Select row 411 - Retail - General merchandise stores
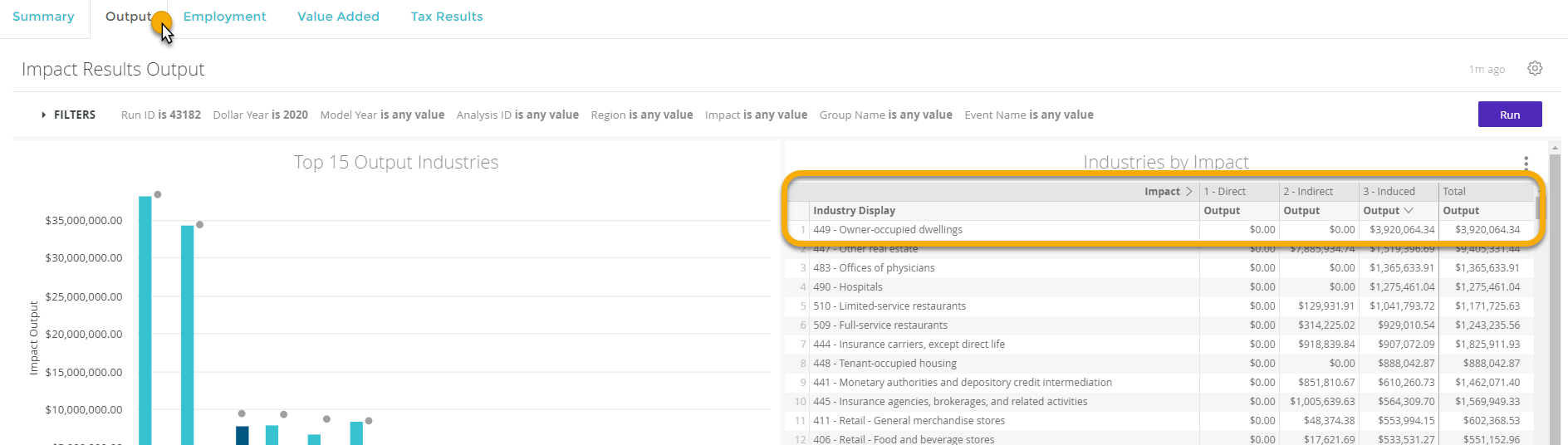The width and height of the screenshot is (1568, 445). click(1159, 421)
